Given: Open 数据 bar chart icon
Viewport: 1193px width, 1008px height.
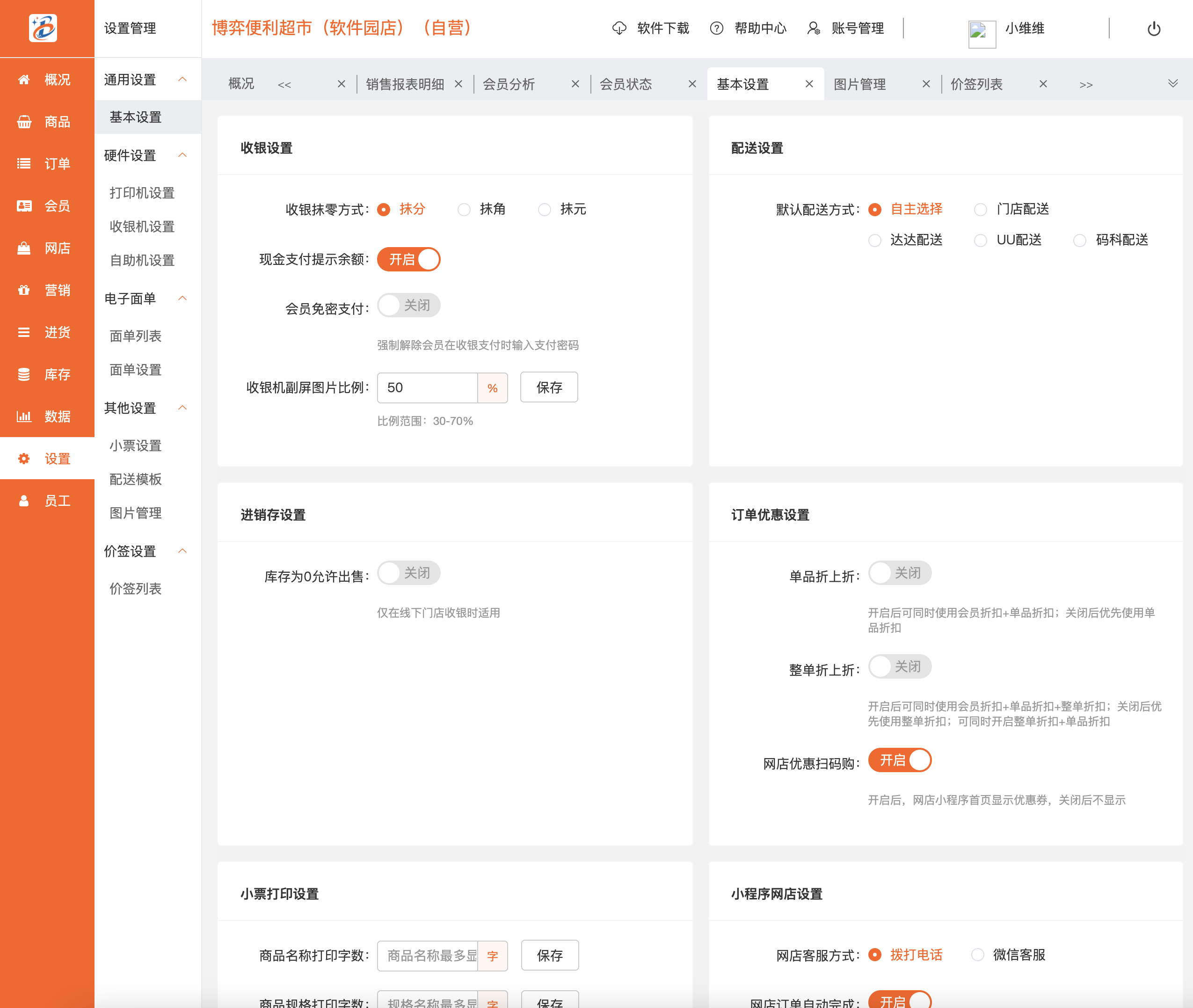Looking at the screenshot, I should coord(24,416).
